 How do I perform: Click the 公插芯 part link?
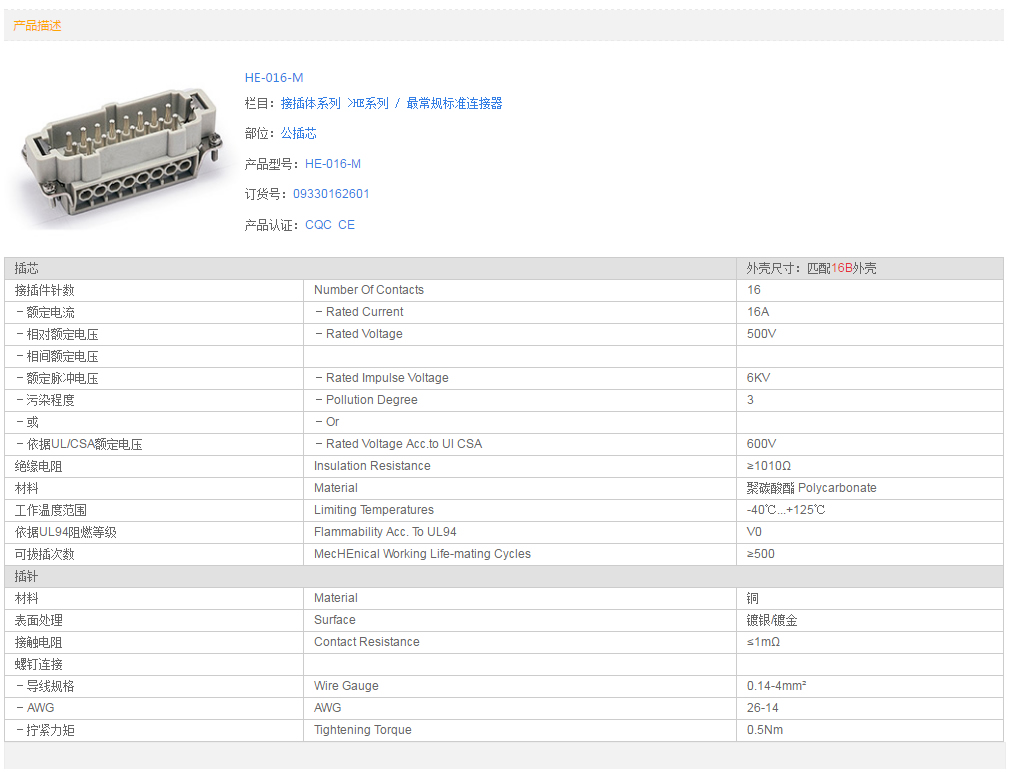coord(298,133)
